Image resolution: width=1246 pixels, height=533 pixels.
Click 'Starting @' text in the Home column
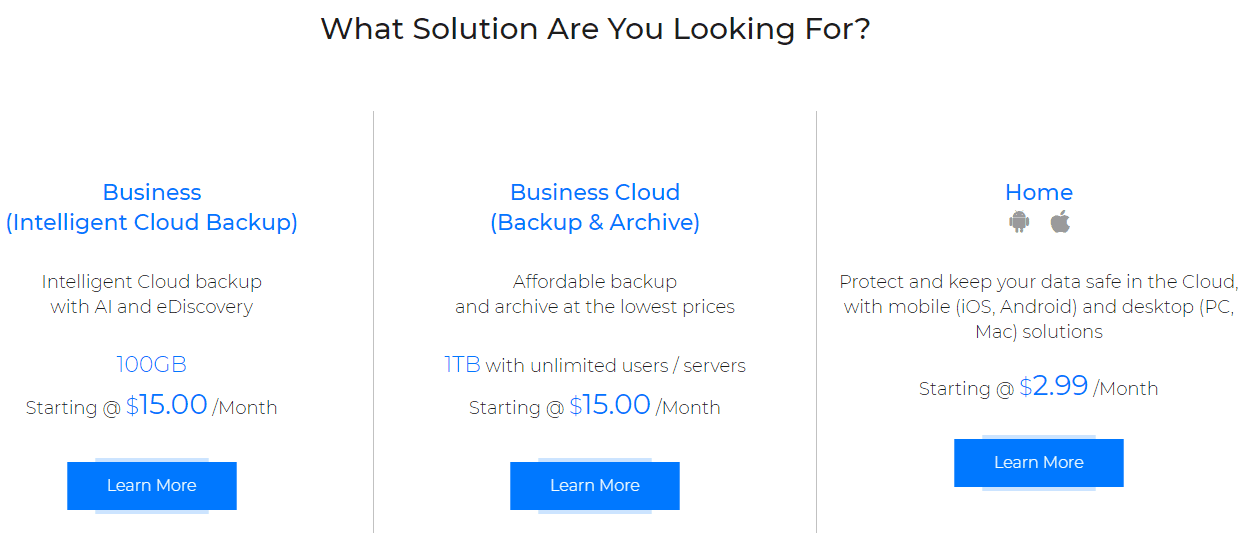tap(966, 389)
